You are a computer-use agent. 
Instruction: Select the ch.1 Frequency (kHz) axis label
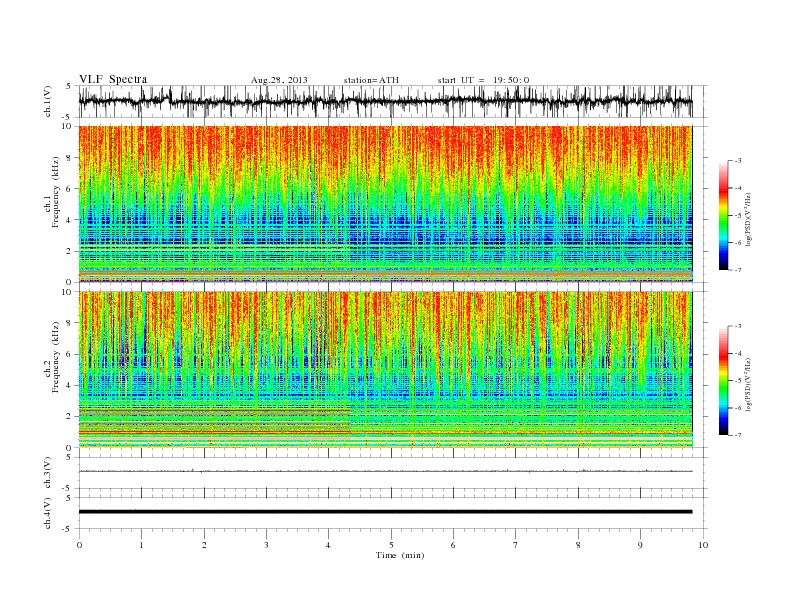tap(52, 192)
